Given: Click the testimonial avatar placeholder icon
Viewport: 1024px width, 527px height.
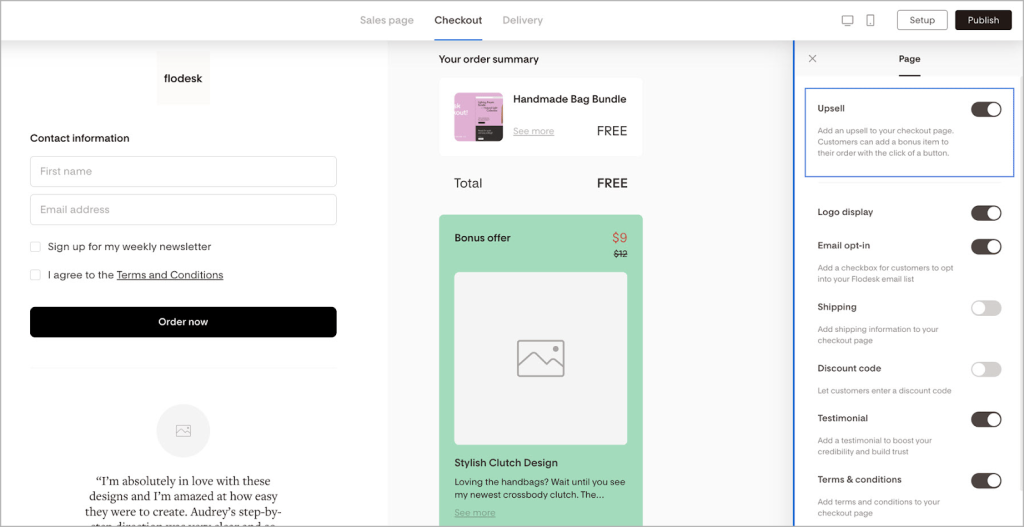Looking at the screenshot, I should click(183, 431).
